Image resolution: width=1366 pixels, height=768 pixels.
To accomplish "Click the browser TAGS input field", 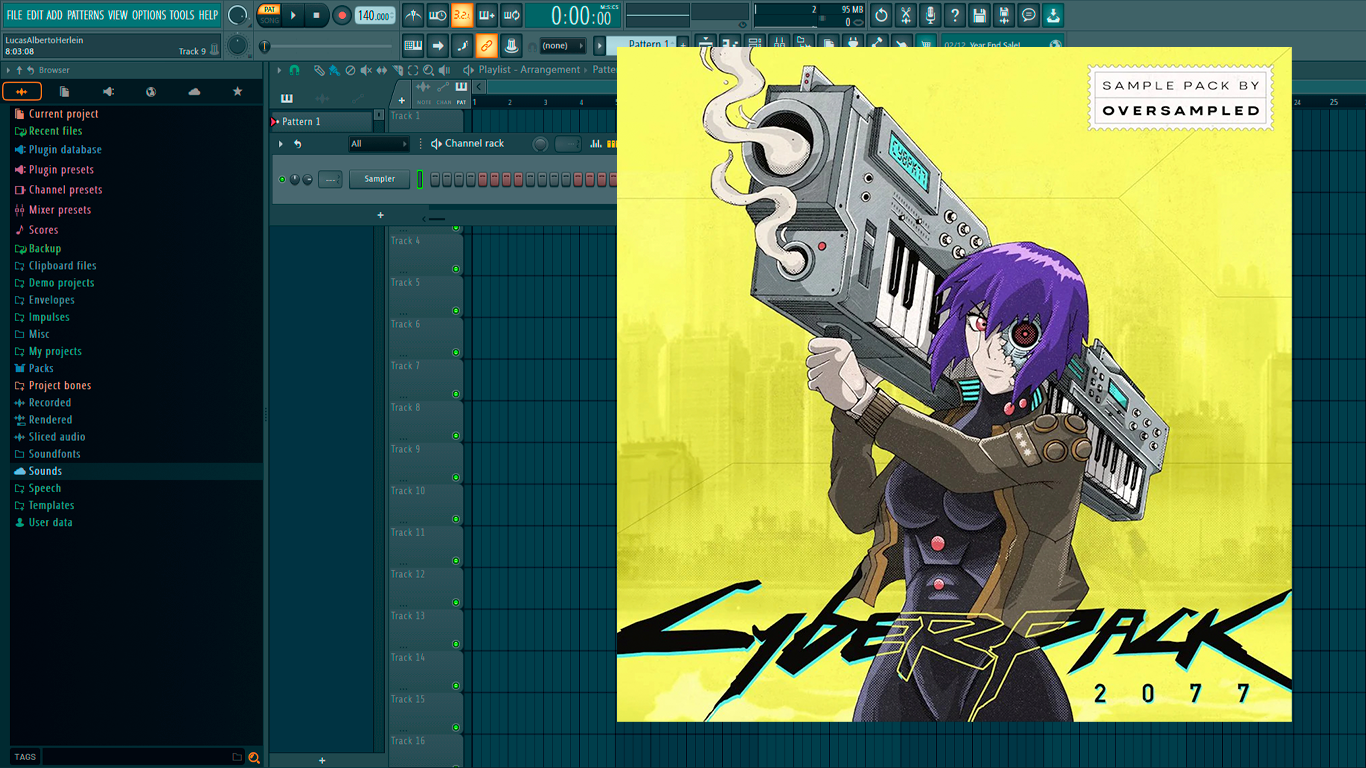I will 143,757.
